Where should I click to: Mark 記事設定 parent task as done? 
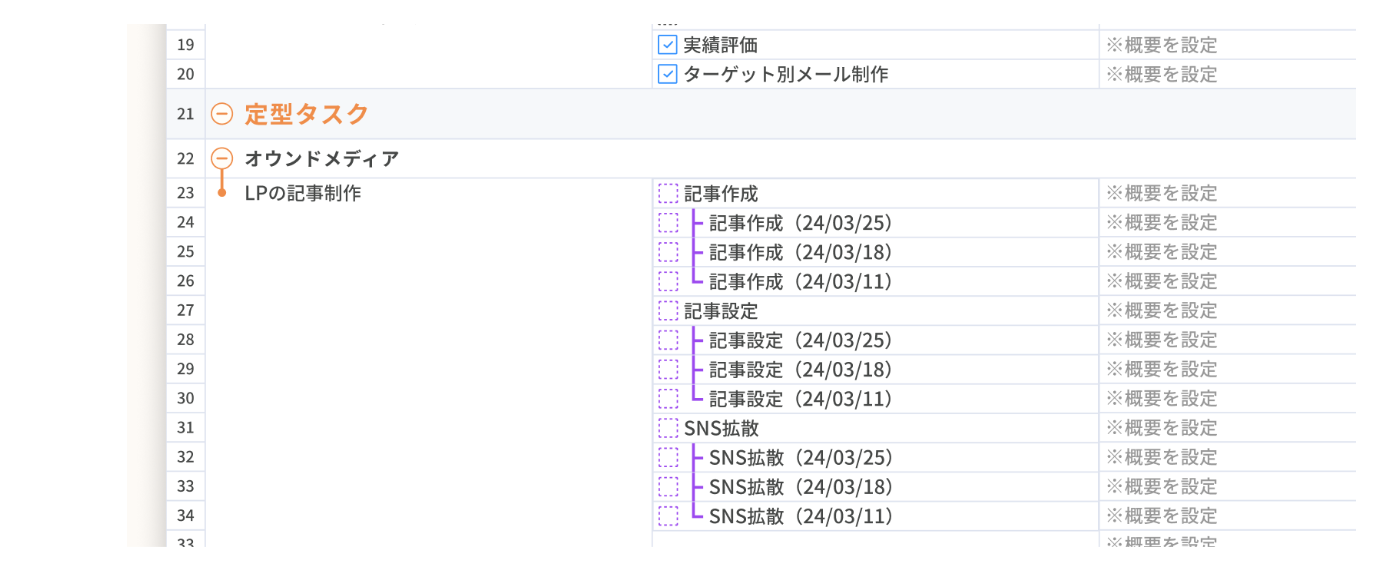tap(668, 310)
